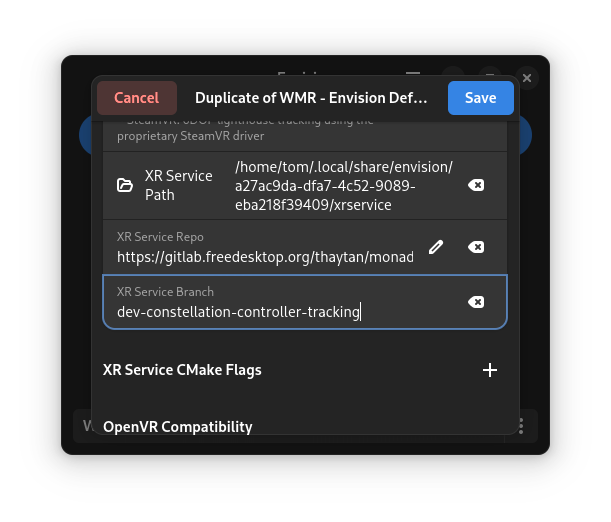
Task: Open the kebab menu behind the dialog
Action: tap(521, 426)
